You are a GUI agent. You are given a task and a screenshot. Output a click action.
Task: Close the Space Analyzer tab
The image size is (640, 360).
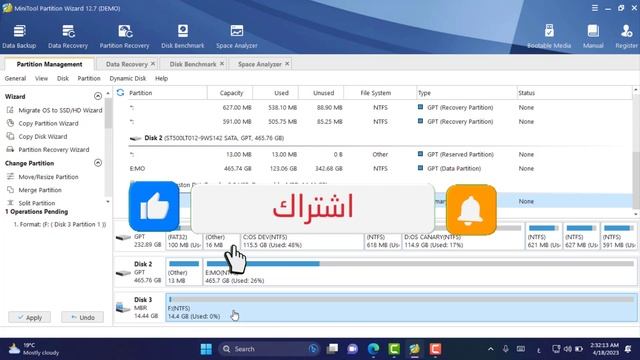[x=287, y=64]
